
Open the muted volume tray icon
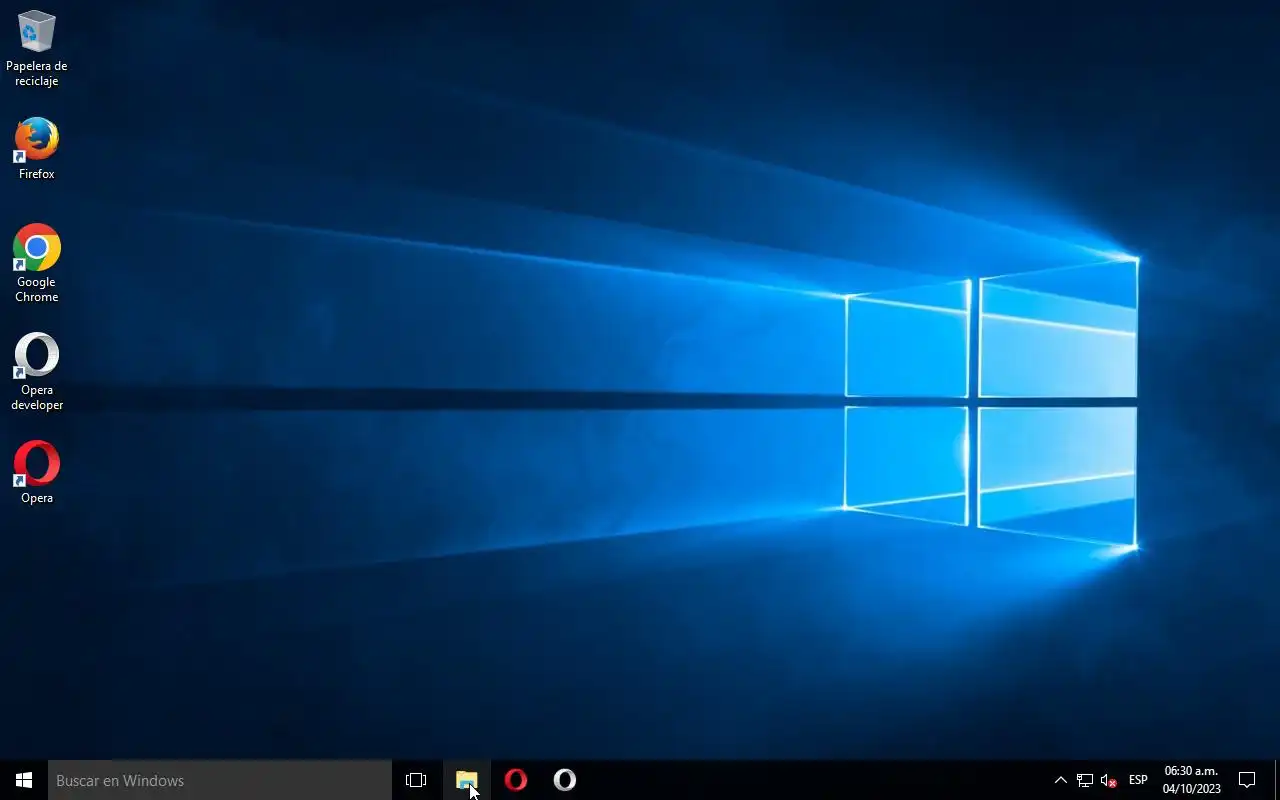1108,780
